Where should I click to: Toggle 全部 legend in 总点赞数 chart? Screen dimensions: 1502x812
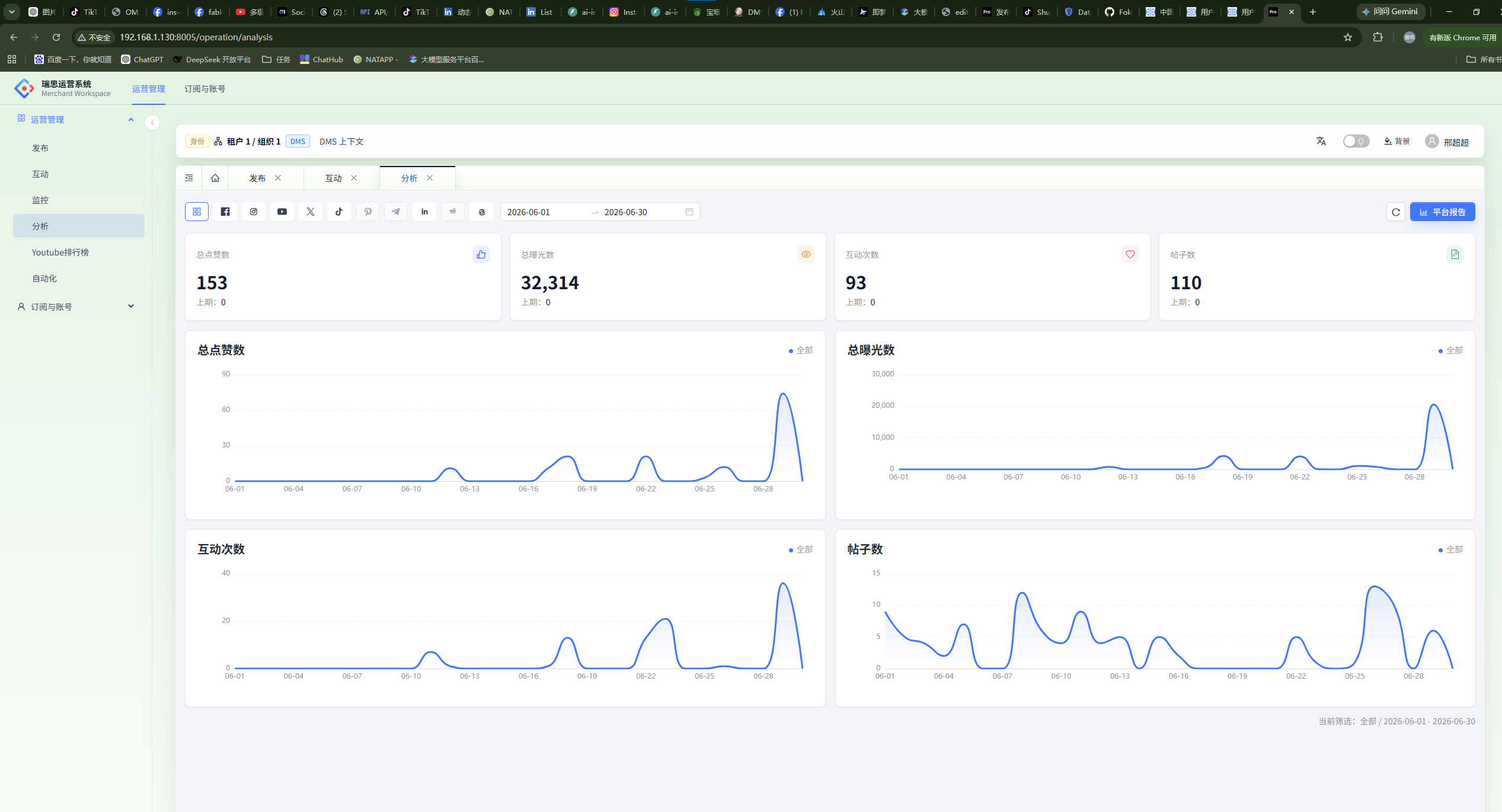click(x=801, y=350)
